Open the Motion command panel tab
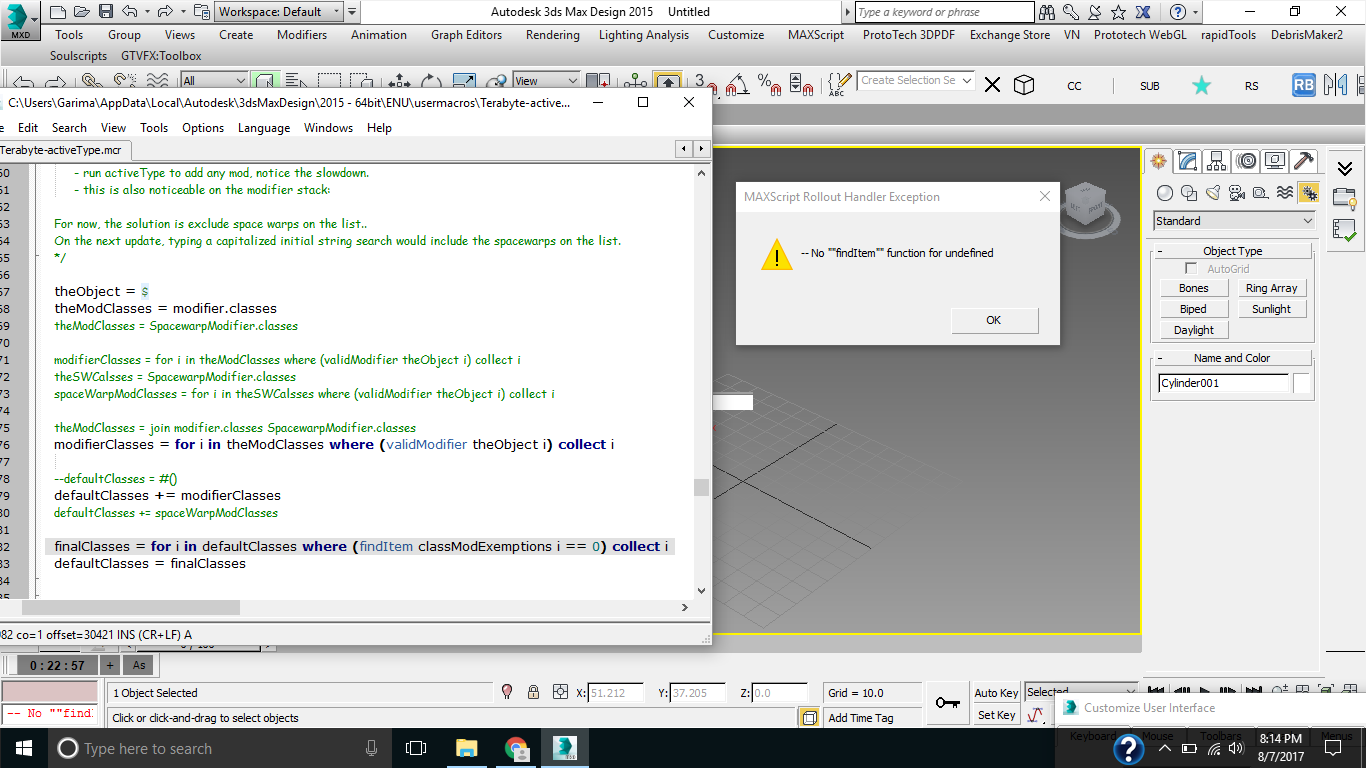This screenshot has height=768, width=1366. (1245, 161)
